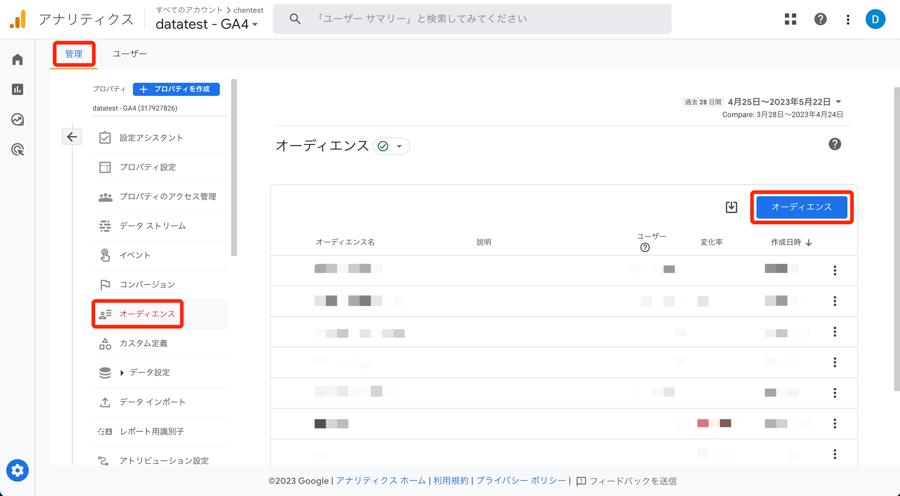The image size is (900, 496).
Task: Click the help icon beside オーディエンス heading
Action: coord(834,145)
